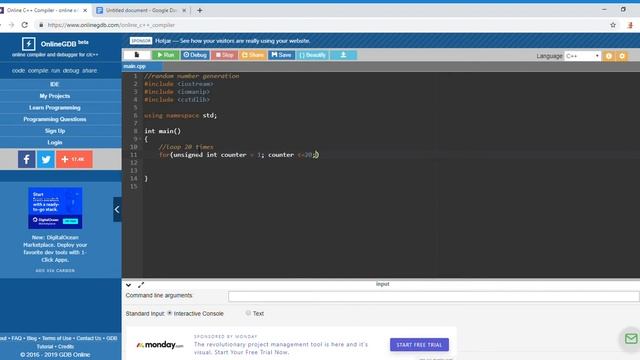Open a new browser tab

point(200,10)
